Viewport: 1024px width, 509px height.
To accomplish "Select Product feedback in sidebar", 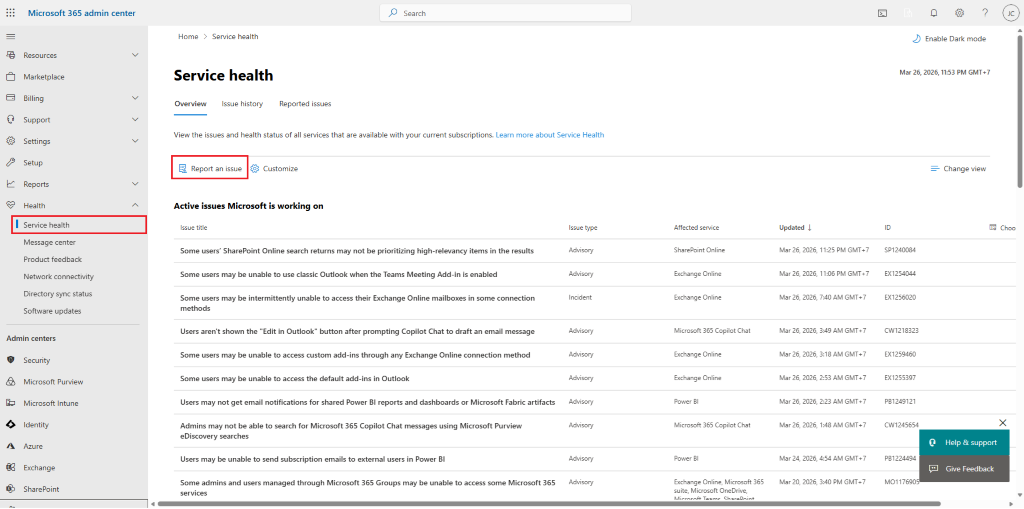I will click(x=53, y=259).
